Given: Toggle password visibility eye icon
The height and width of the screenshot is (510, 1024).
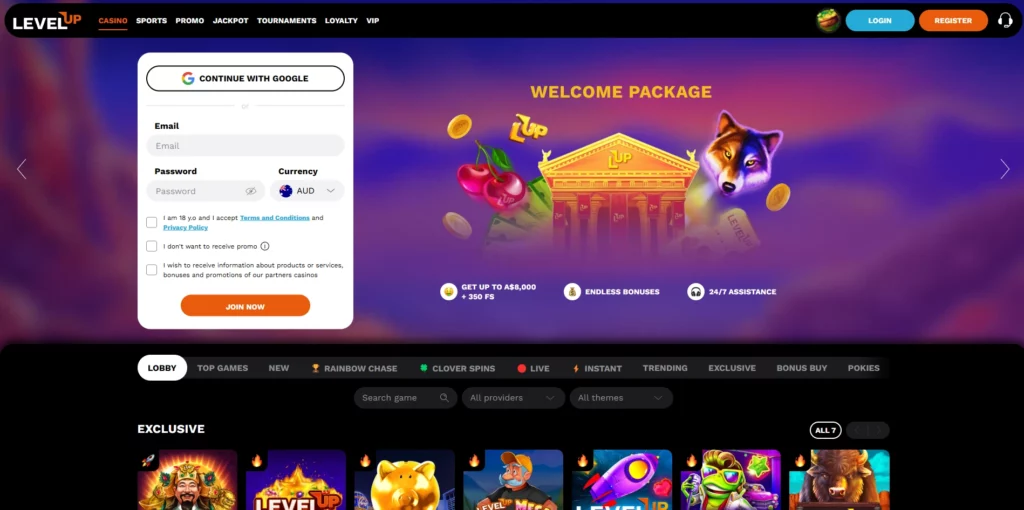Looking at the screenshot, I should point(251,191).
